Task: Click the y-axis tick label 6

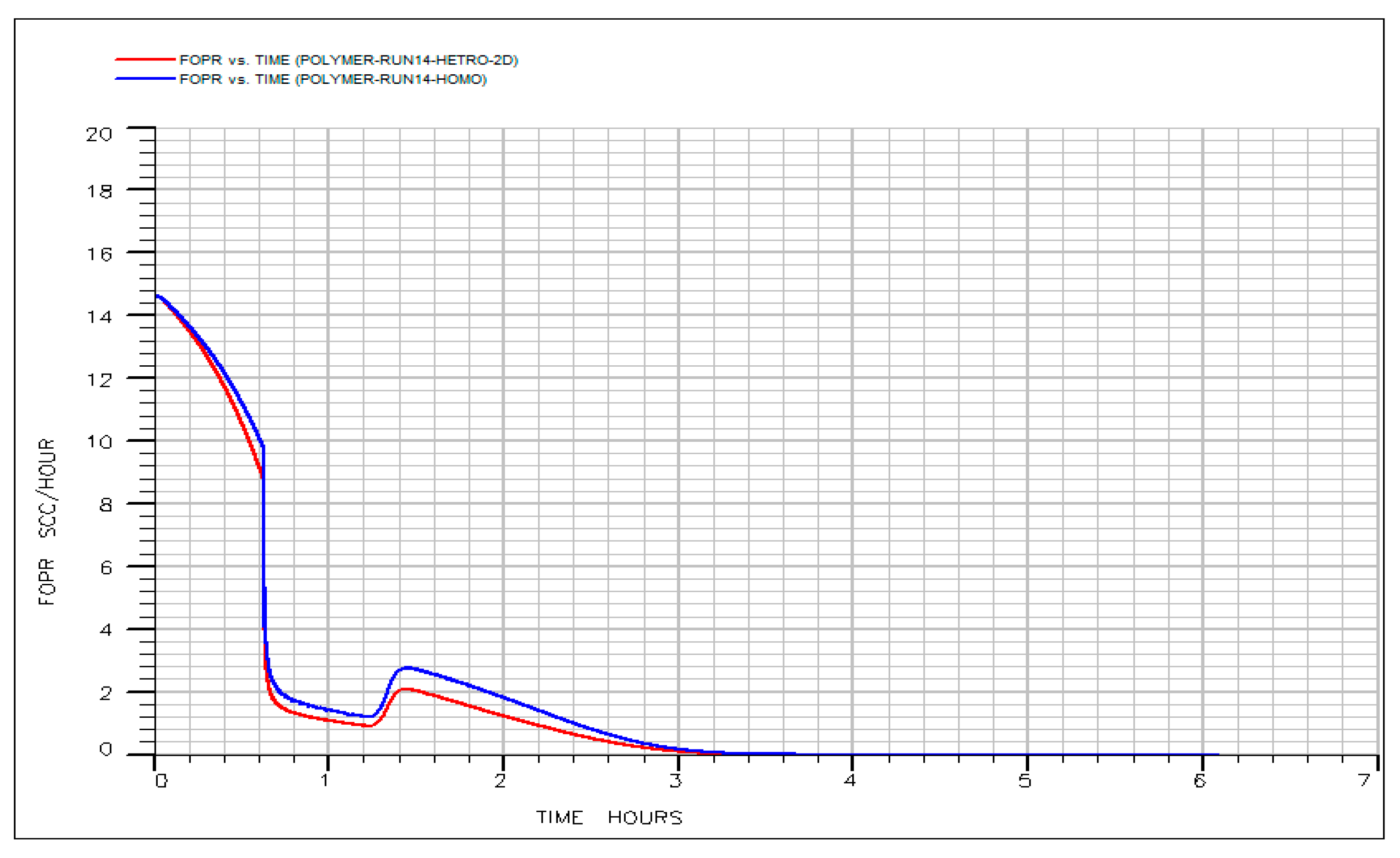Action: coord(106,567)
